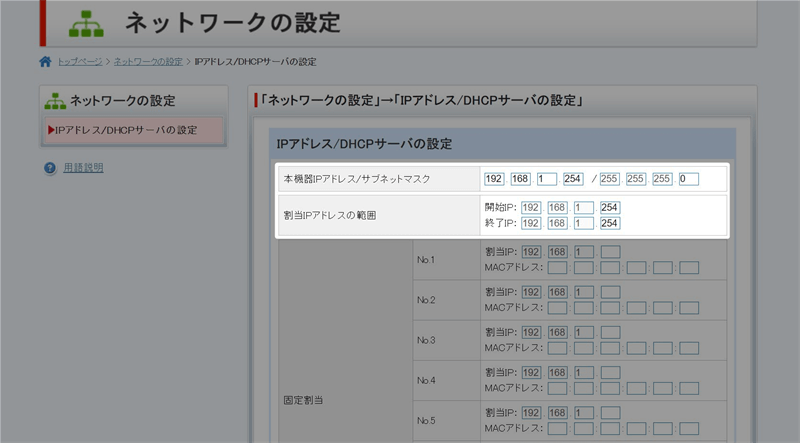Open the 用語説明 glossary link
800x443 pixels.
pyautogui.click(x=83, y=167)
